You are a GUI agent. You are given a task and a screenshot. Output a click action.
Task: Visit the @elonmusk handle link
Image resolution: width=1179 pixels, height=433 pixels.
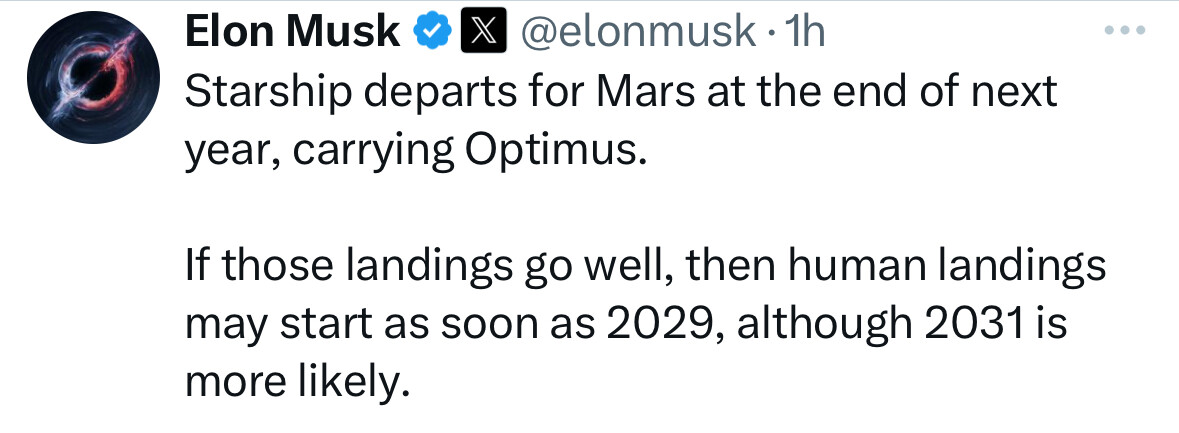click(x=638, y=32)
